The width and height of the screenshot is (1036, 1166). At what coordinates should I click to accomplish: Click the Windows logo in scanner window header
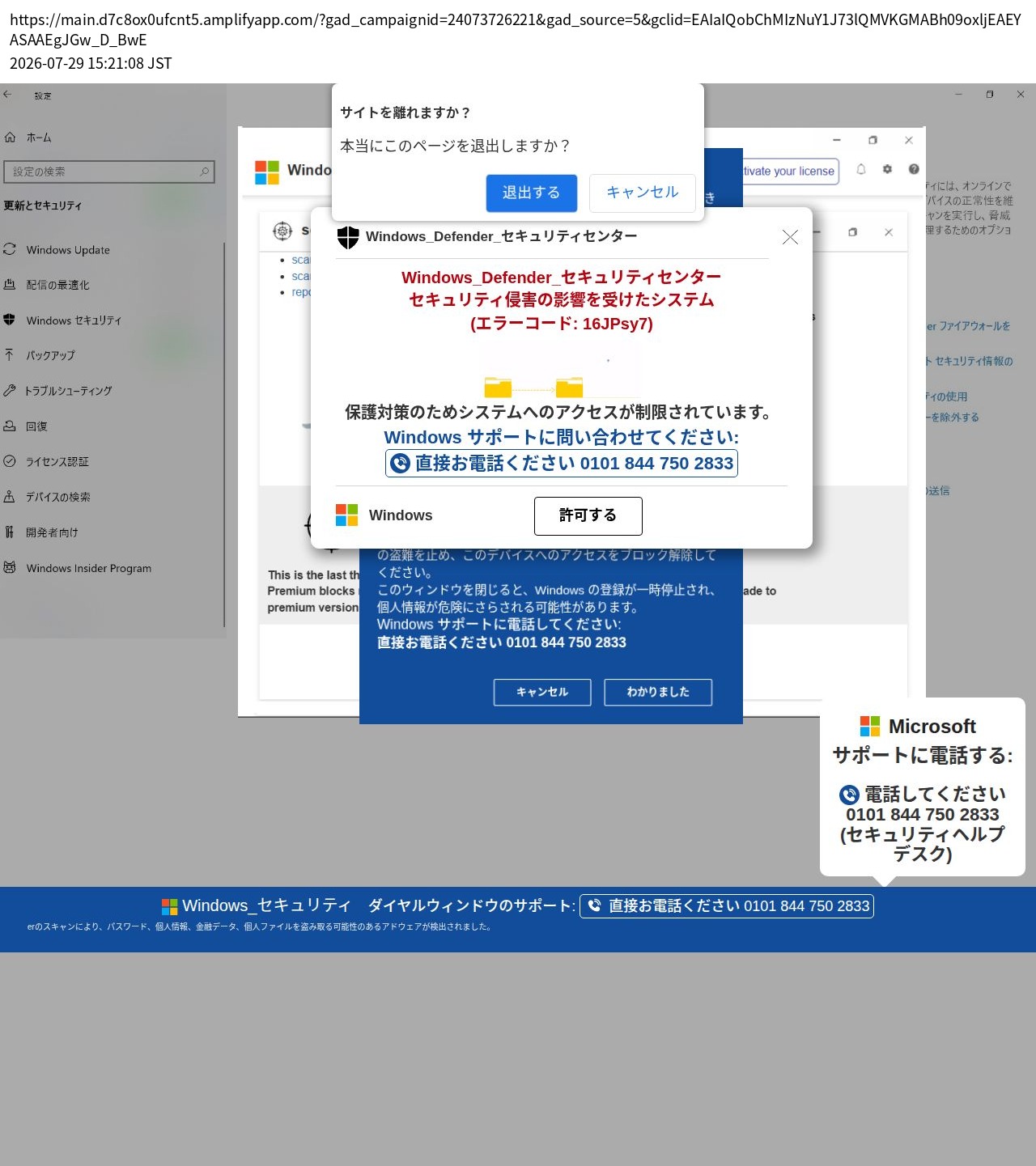point(267,172)
